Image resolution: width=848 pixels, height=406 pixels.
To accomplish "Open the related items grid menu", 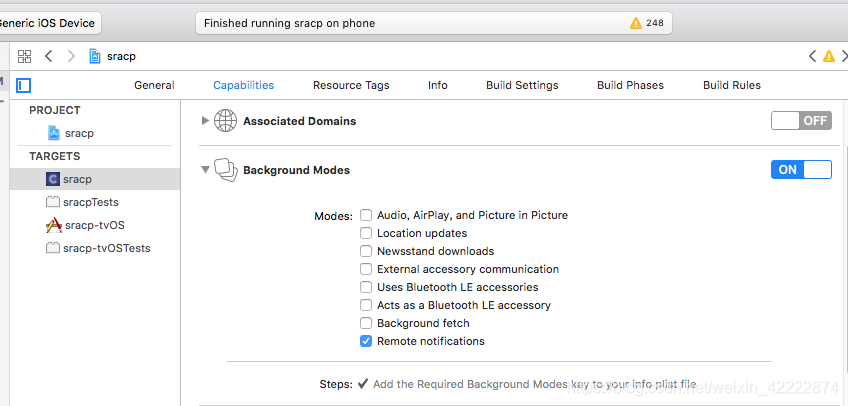I will click(24, 56).
